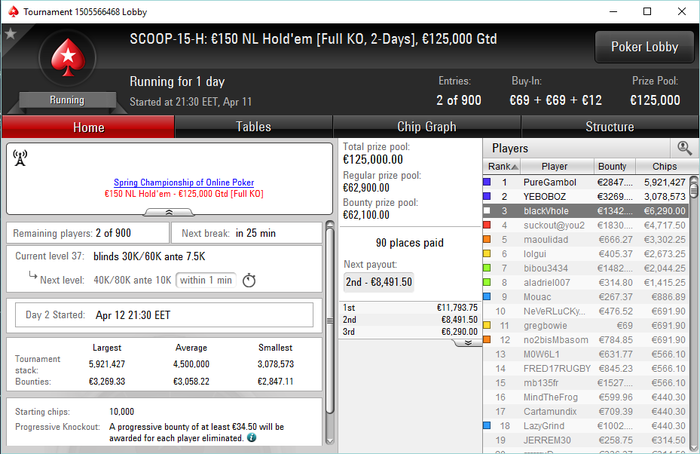This screenshot has width=700, height=454.
Task: Sort players by Player column header
Action: [x=554, y=167]
